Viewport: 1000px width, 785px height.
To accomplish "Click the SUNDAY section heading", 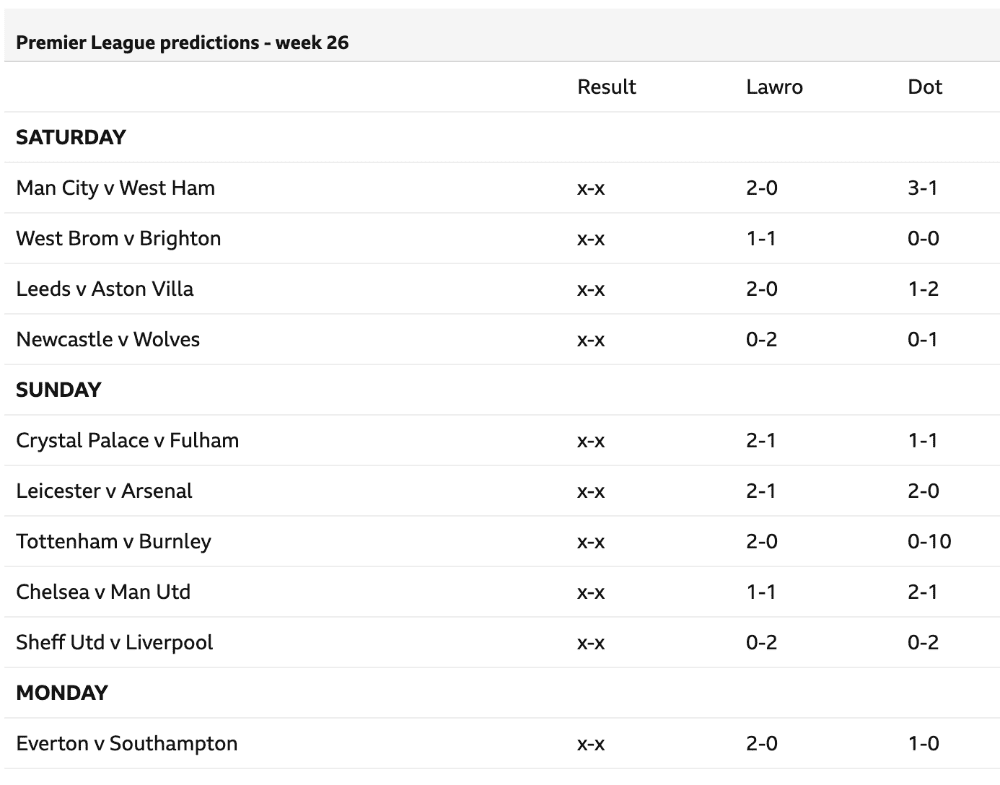I will 59,390.
